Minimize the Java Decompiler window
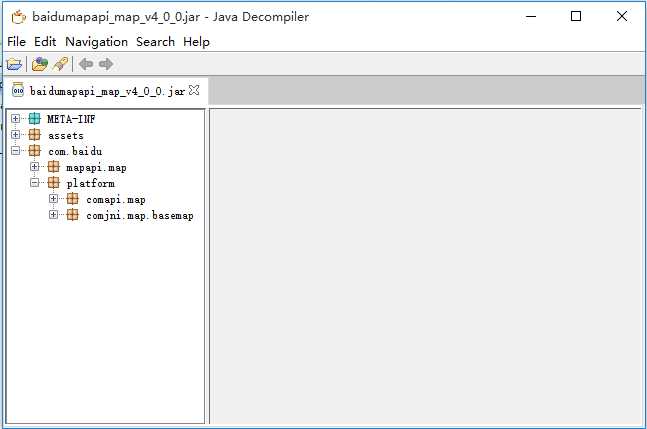647x429 pixels. [x=531, y=16]
